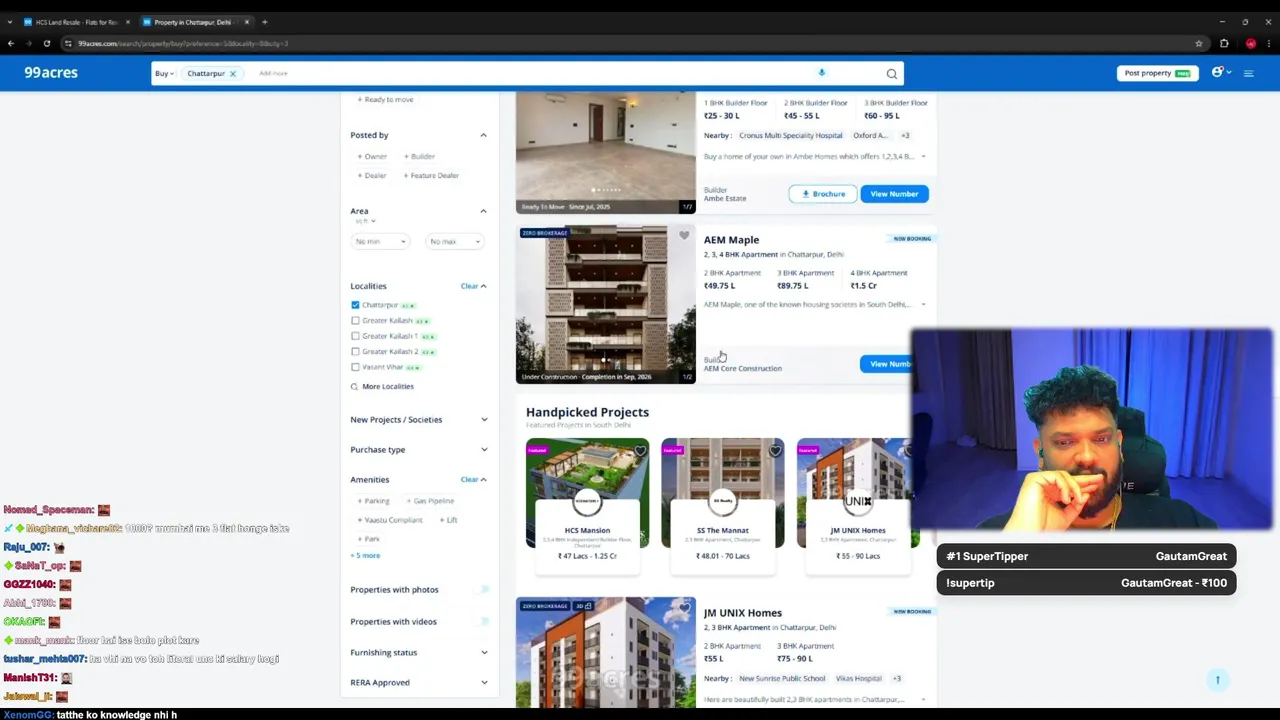Open browser extensions puzzle icon
1280x720 pixels.
point(1224,43)
